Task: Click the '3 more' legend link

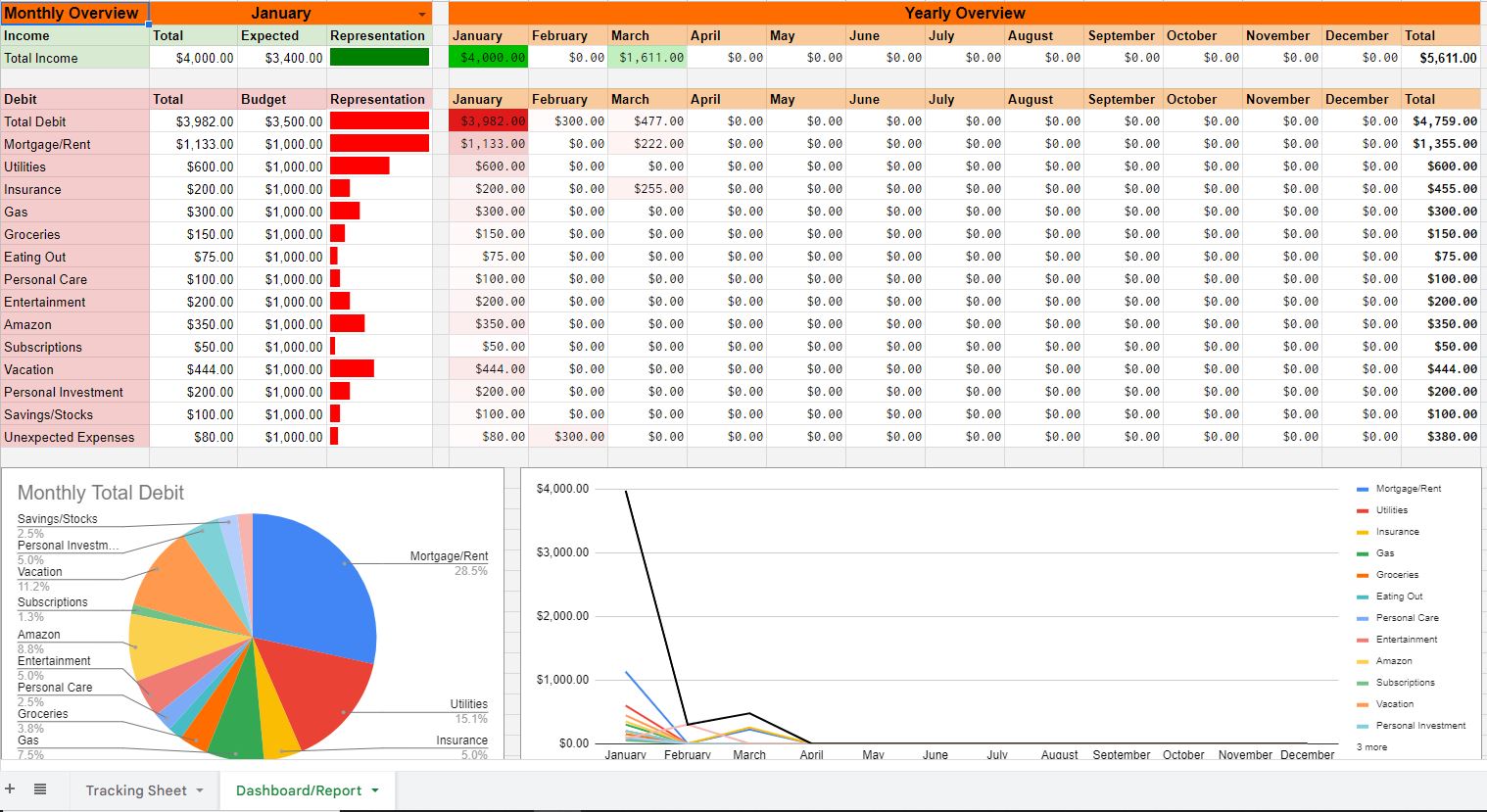Action: [1371, 747]
